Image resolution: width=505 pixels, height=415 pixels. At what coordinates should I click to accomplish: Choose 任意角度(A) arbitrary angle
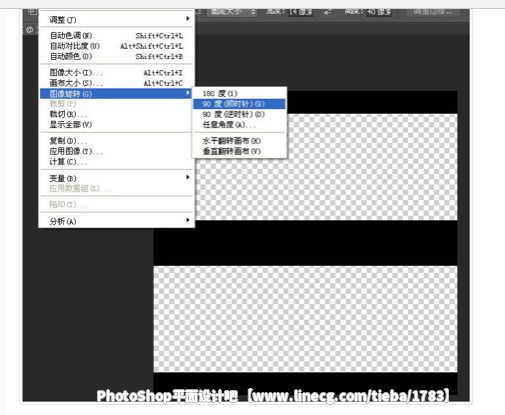pos(239,125)
